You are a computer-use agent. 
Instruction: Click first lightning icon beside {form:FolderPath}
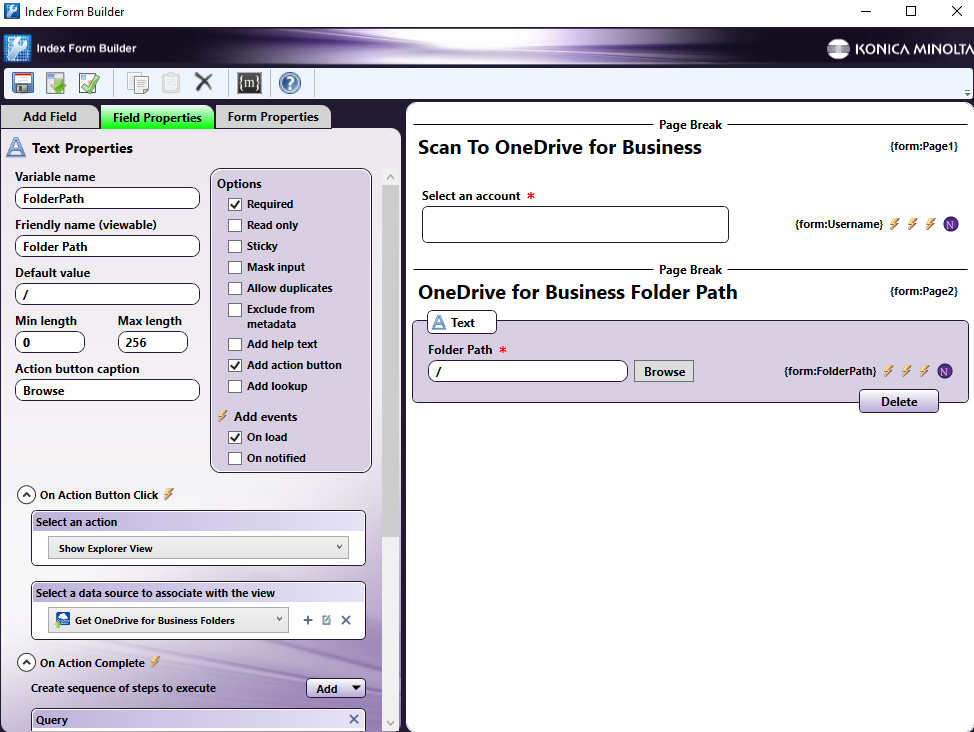tap(889, 371)
